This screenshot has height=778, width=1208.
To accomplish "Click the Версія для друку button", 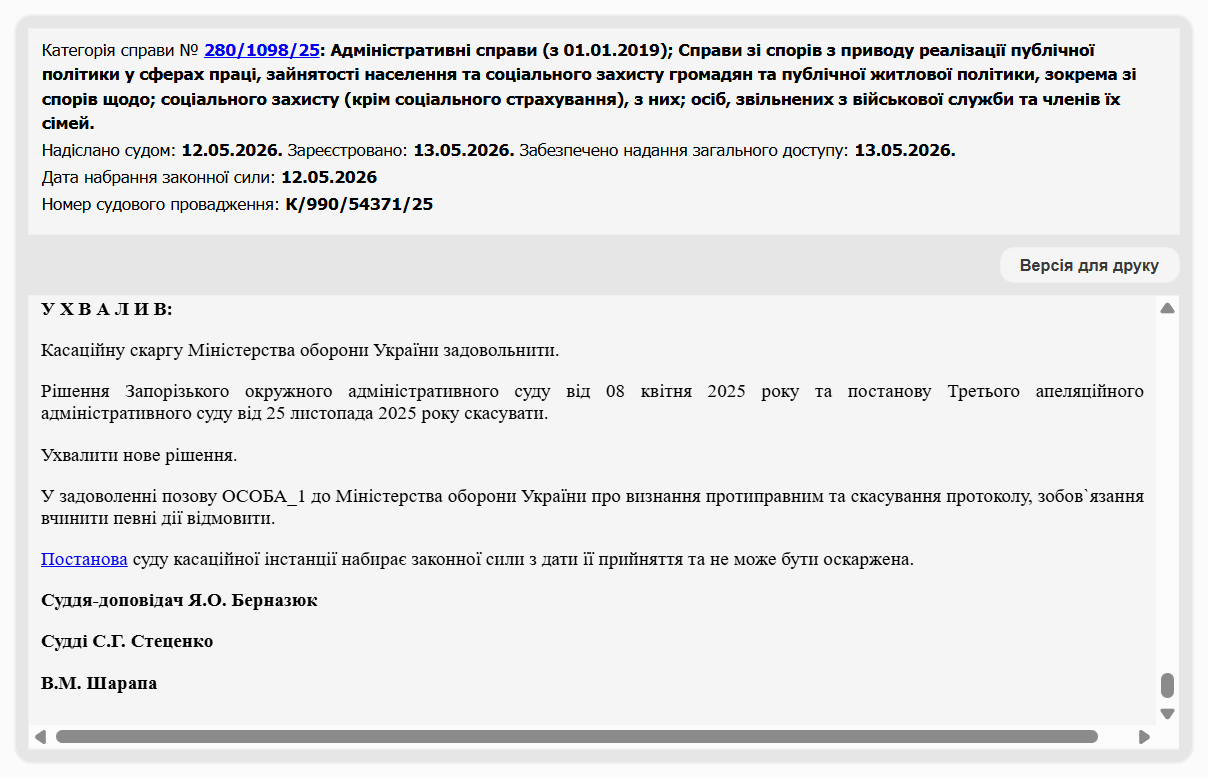I will [x=1089, y=266].
